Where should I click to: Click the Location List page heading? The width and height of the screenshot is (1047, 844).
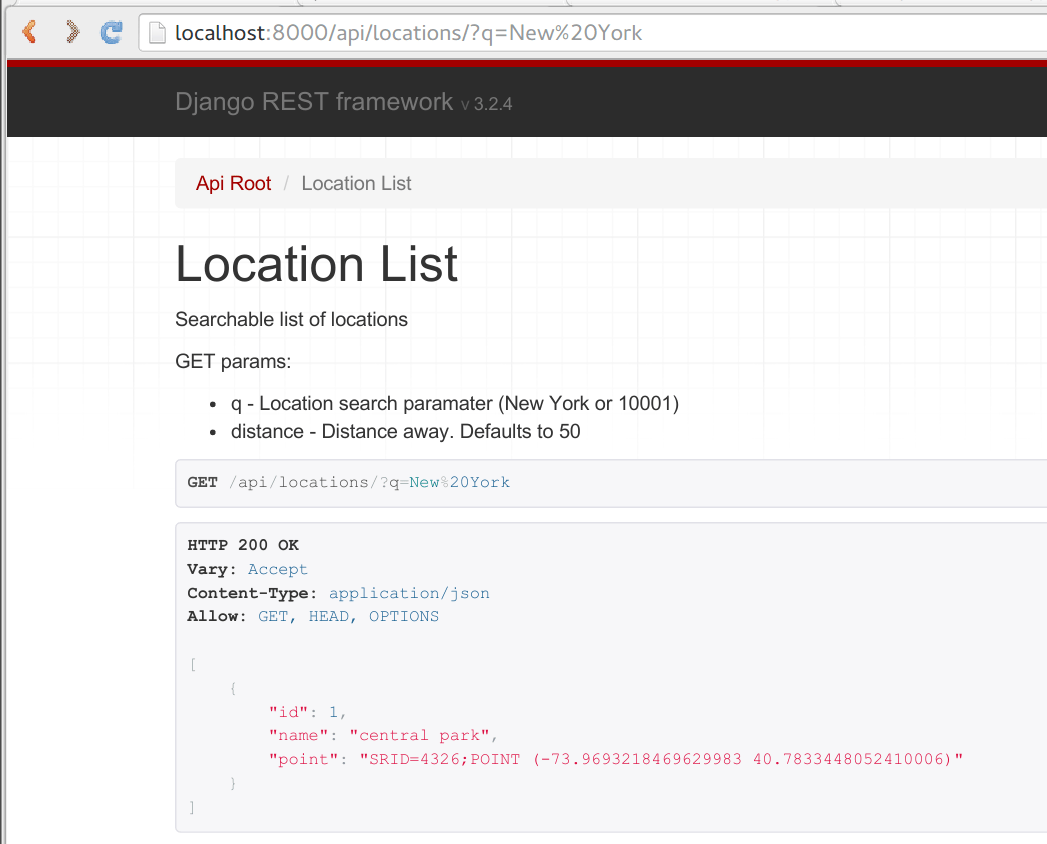tap(316, 264)
